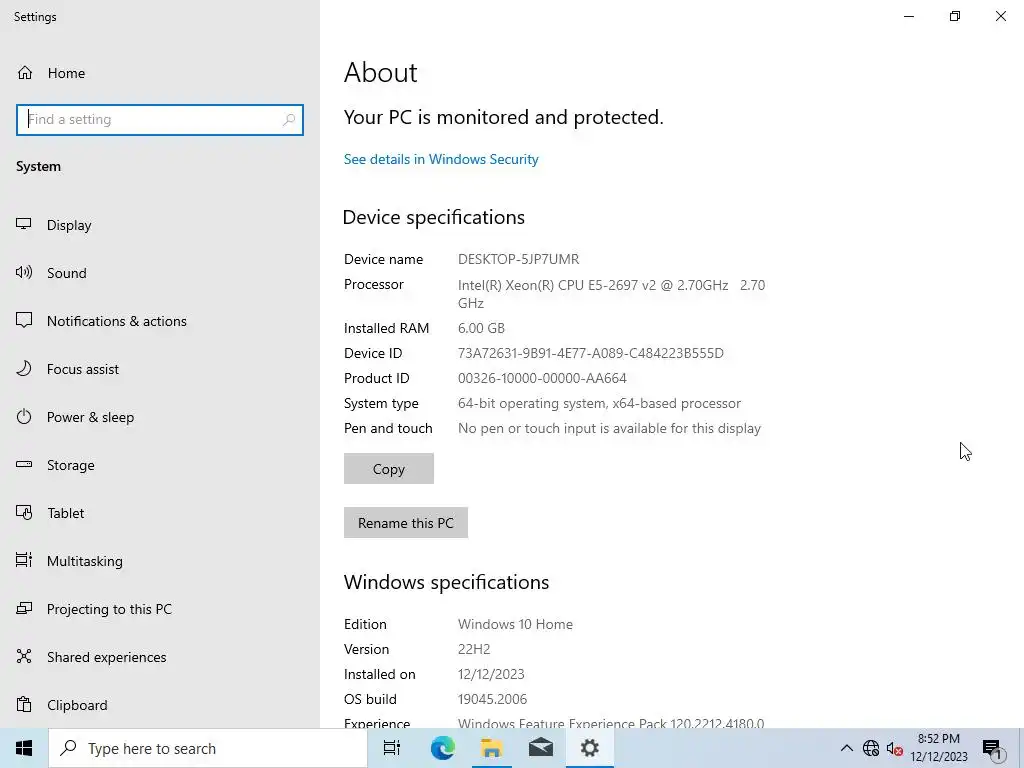Open Task View from the taskbar
This screenshot has width=1024, height=768.
(392, 748)
